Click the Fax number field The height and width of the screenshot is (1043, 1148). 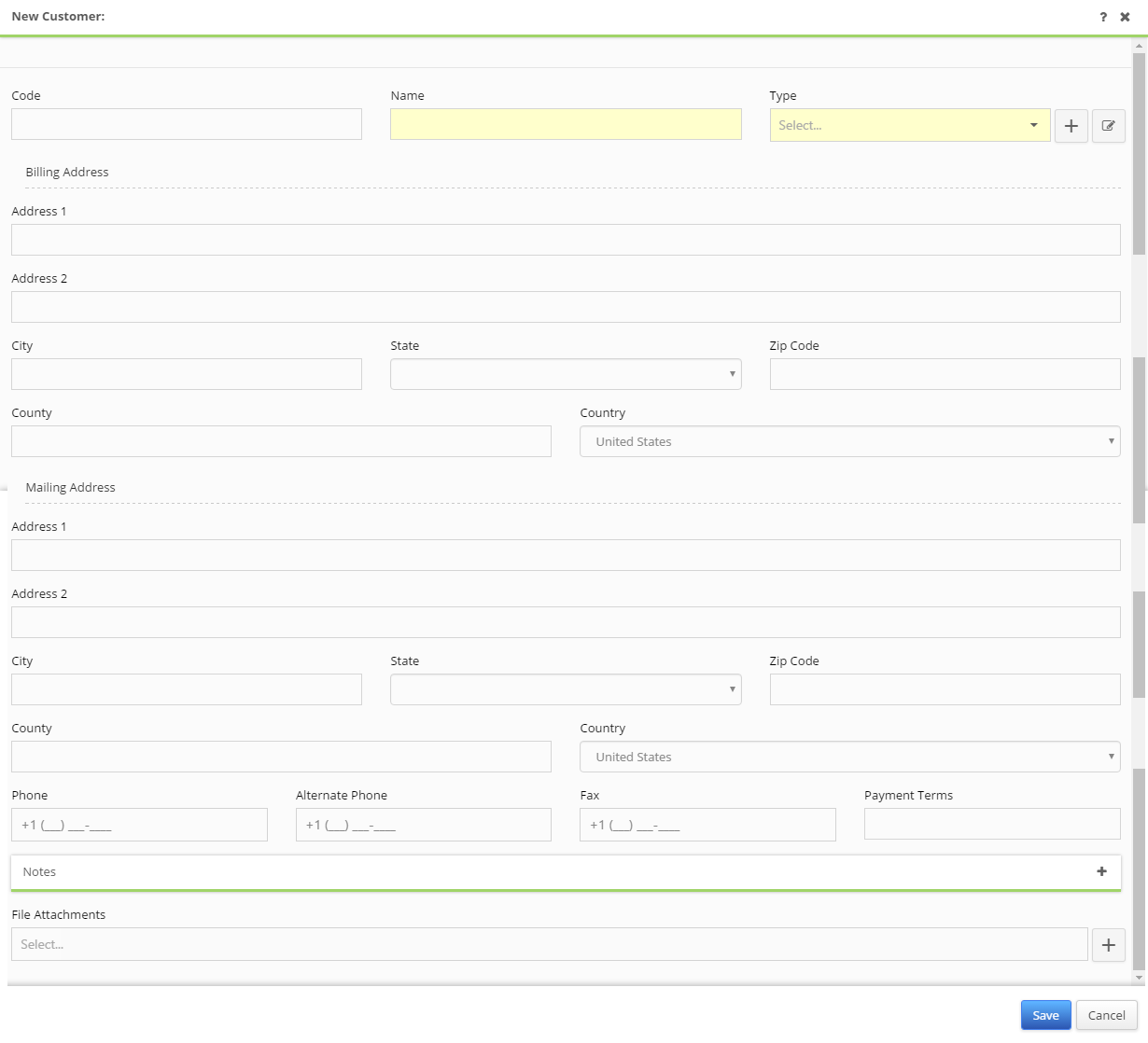point(707,825)
